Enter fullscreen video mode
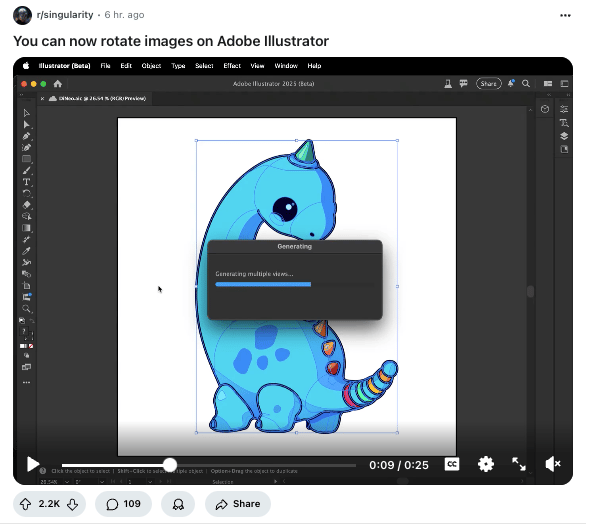Image resolution: width=594 pixels, height=525 pixels. point(519,464)
